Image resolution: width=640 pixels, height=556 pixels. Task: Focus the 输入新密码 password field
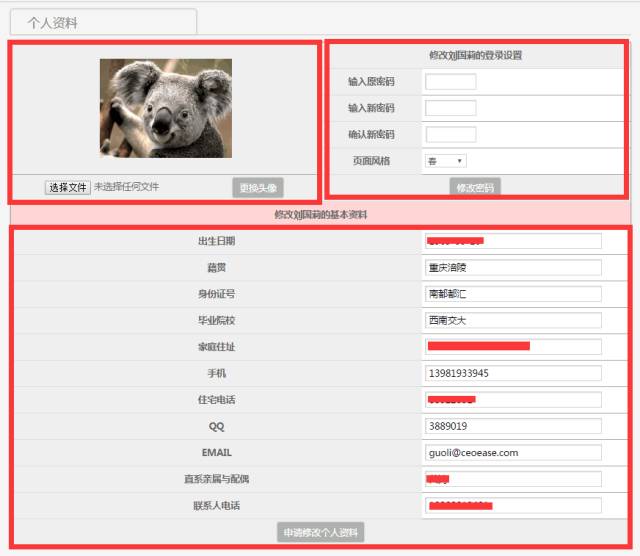tap(451, 108)
